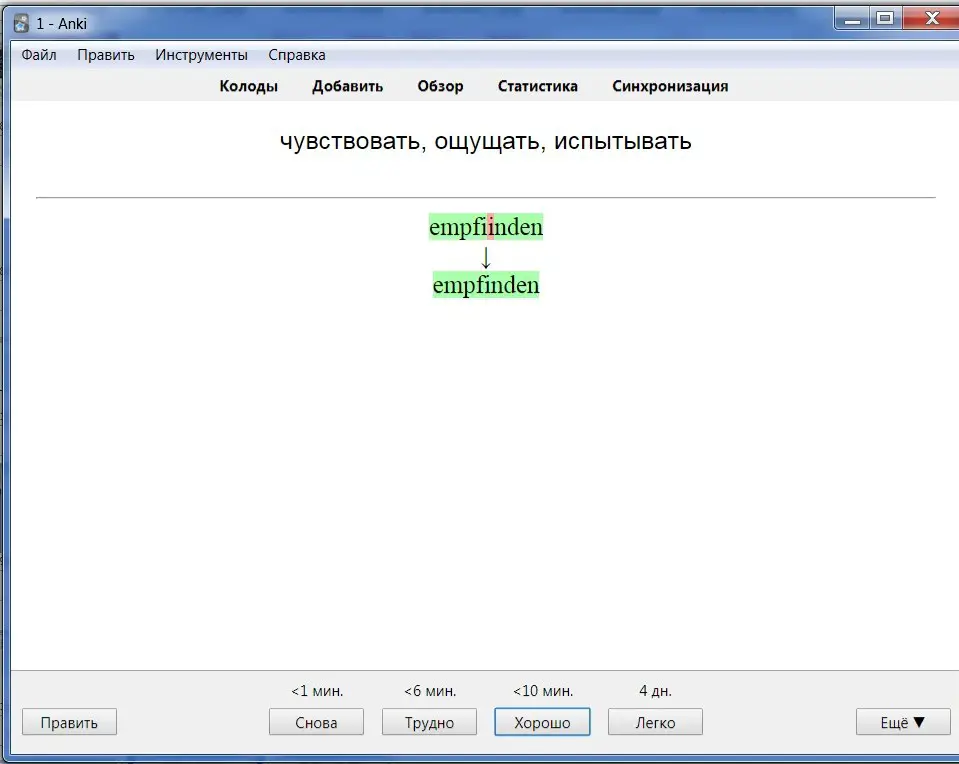Click the '<1 мин.' interval label

[x=317, y=691]
